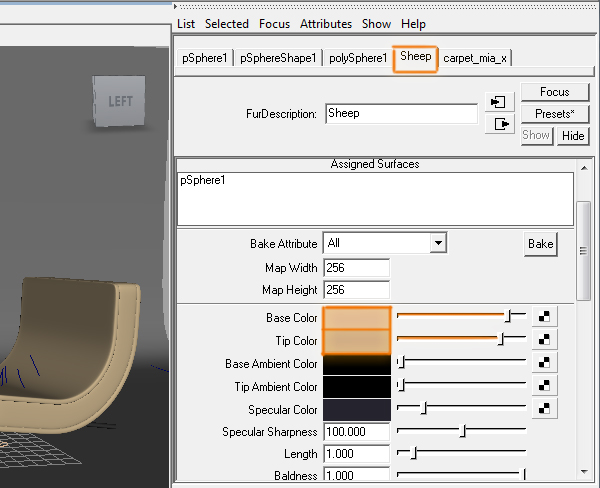Open the Help menu
This screenshot has width=600, height=488.
(413, 24)
